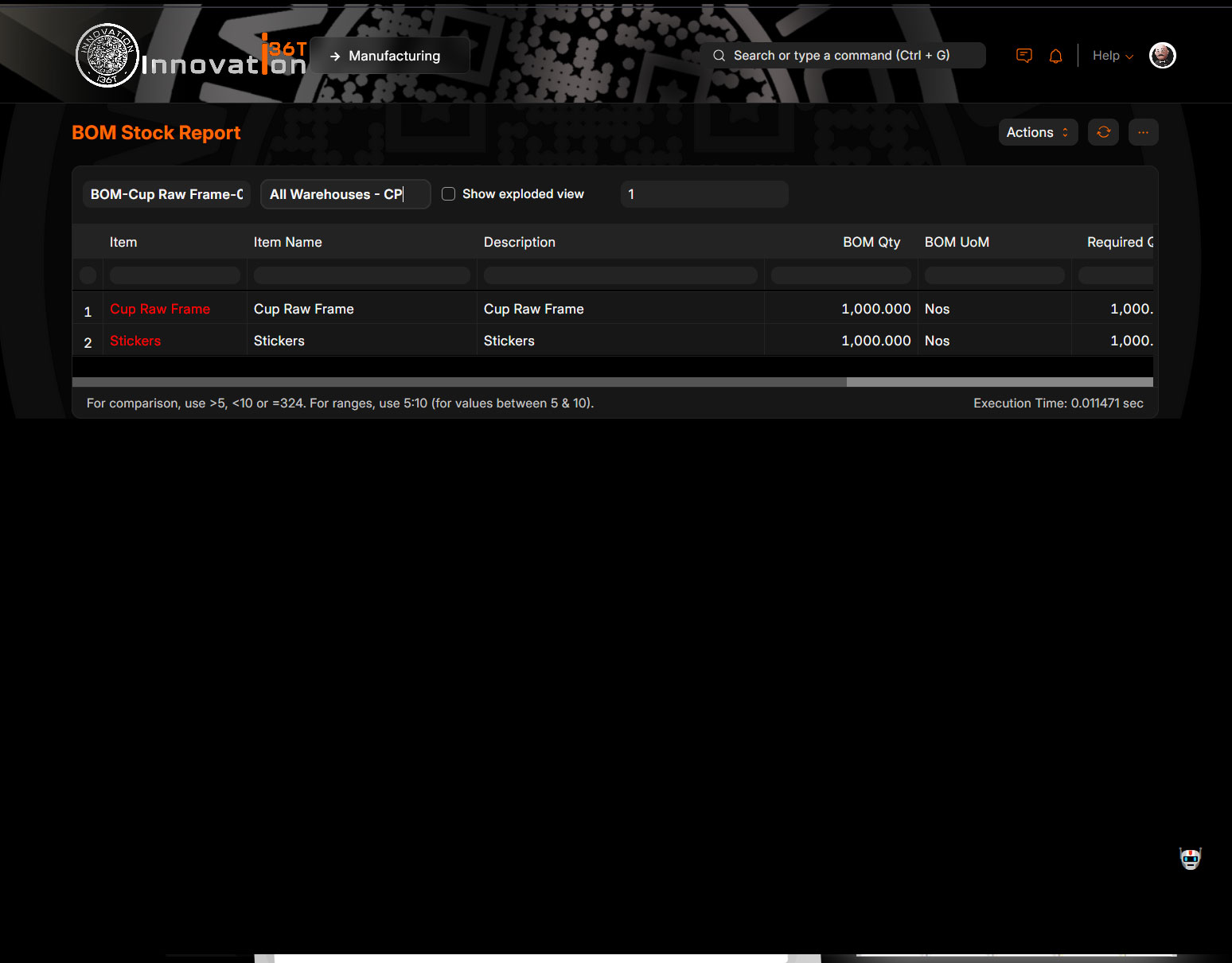Click the Innovation i36T logo
The height and width of the screenshot is (963, 1232).
pos(191,56)
